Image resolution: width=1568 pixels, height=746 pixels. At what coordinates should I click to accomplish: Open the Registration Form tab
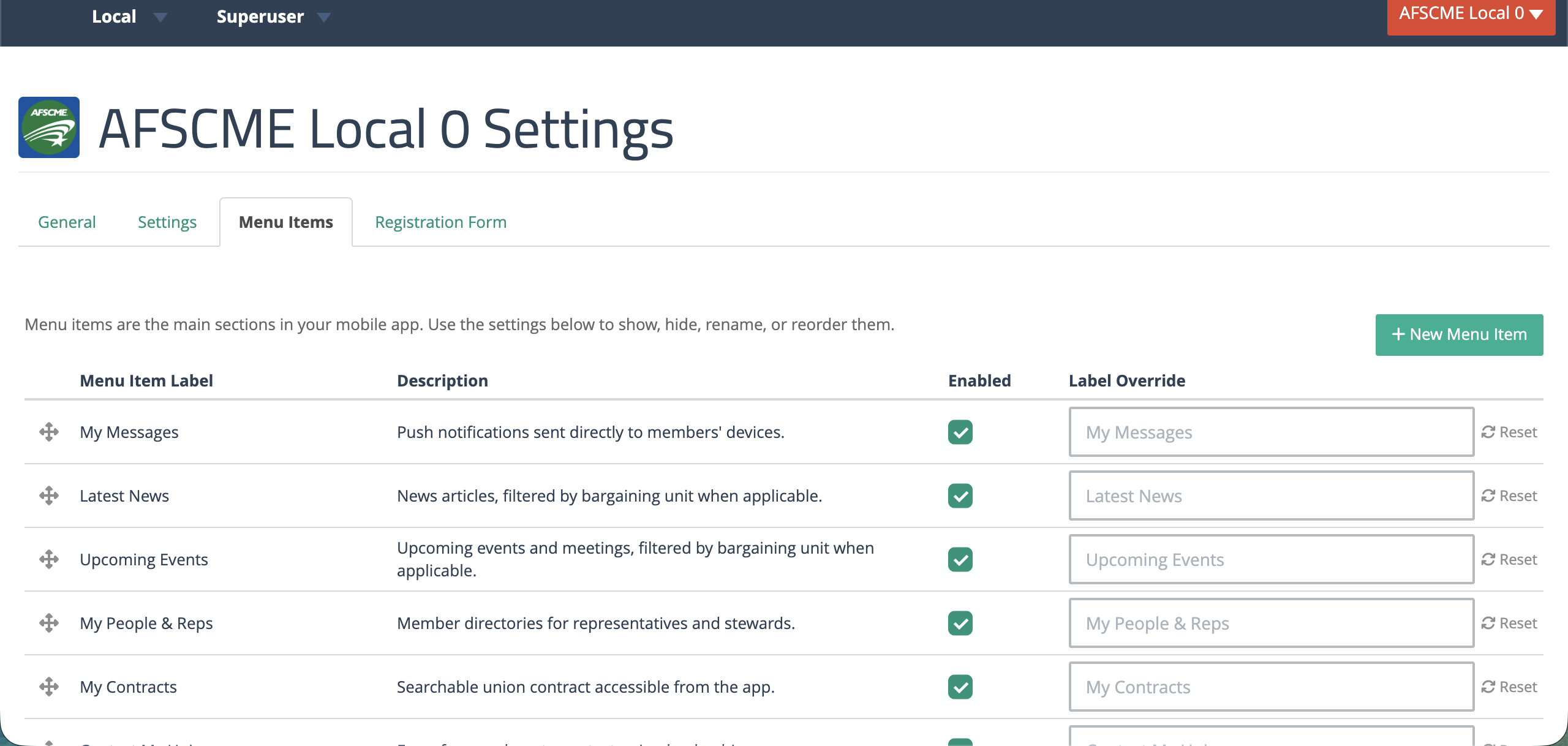pos(441,222)
